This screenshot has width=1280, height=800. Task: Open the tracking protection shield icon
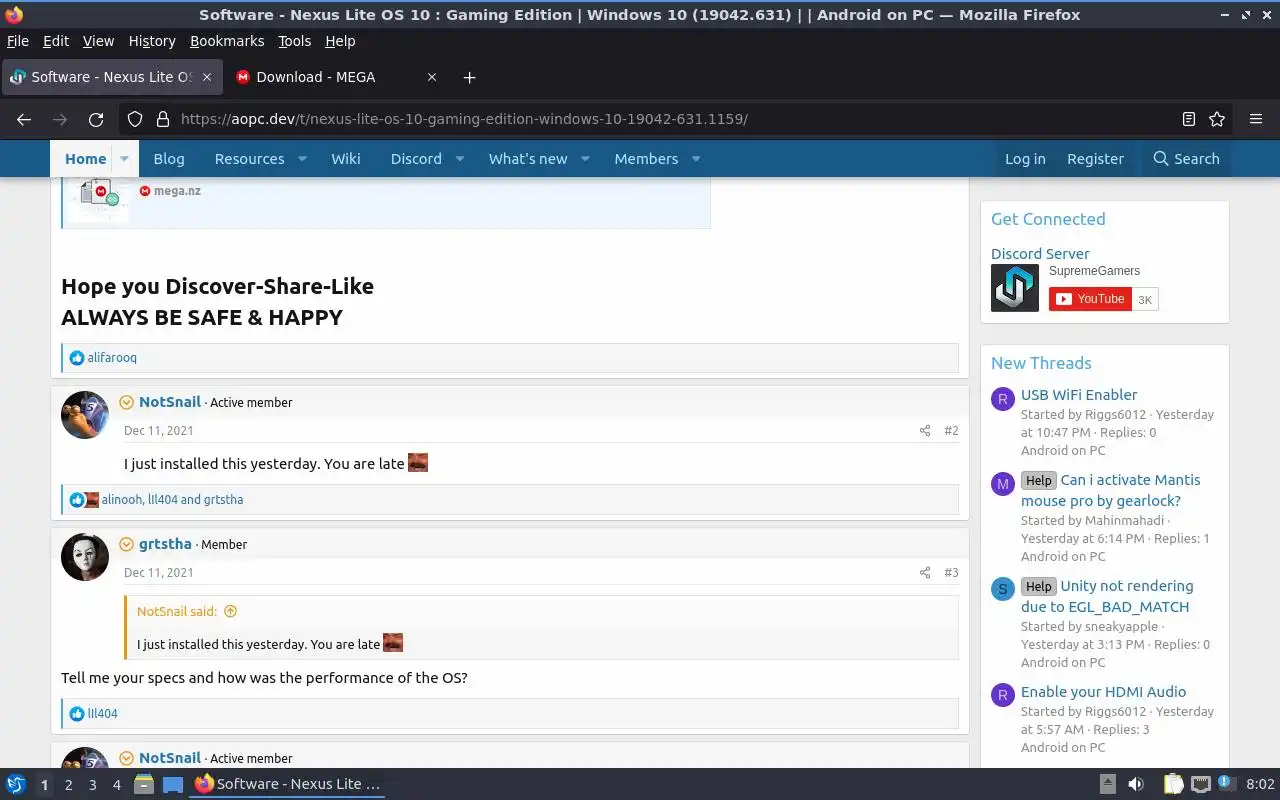click(x=135, y=119)
